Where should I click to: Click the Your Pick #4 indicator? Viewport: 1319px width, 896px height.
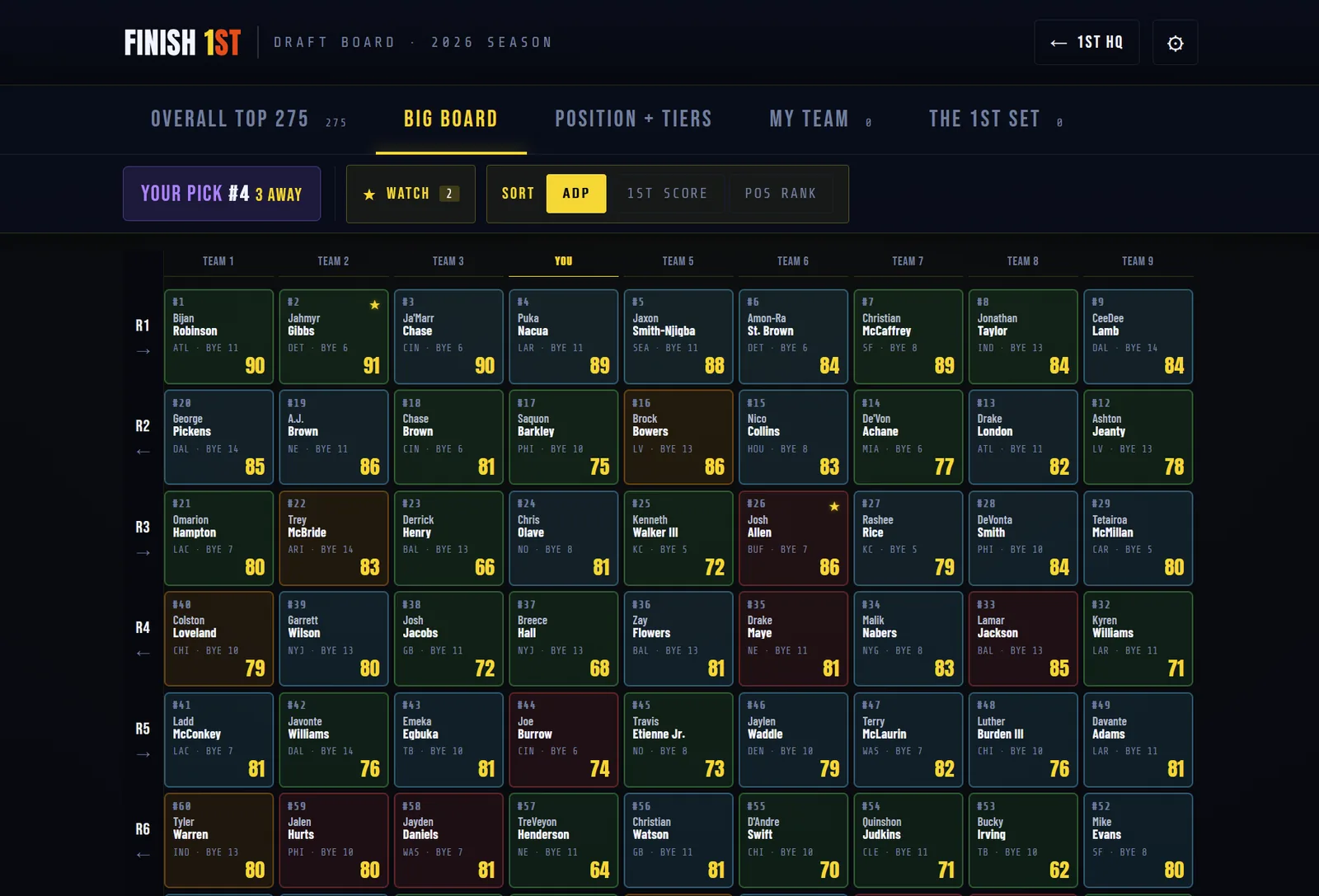coord(222,194)
